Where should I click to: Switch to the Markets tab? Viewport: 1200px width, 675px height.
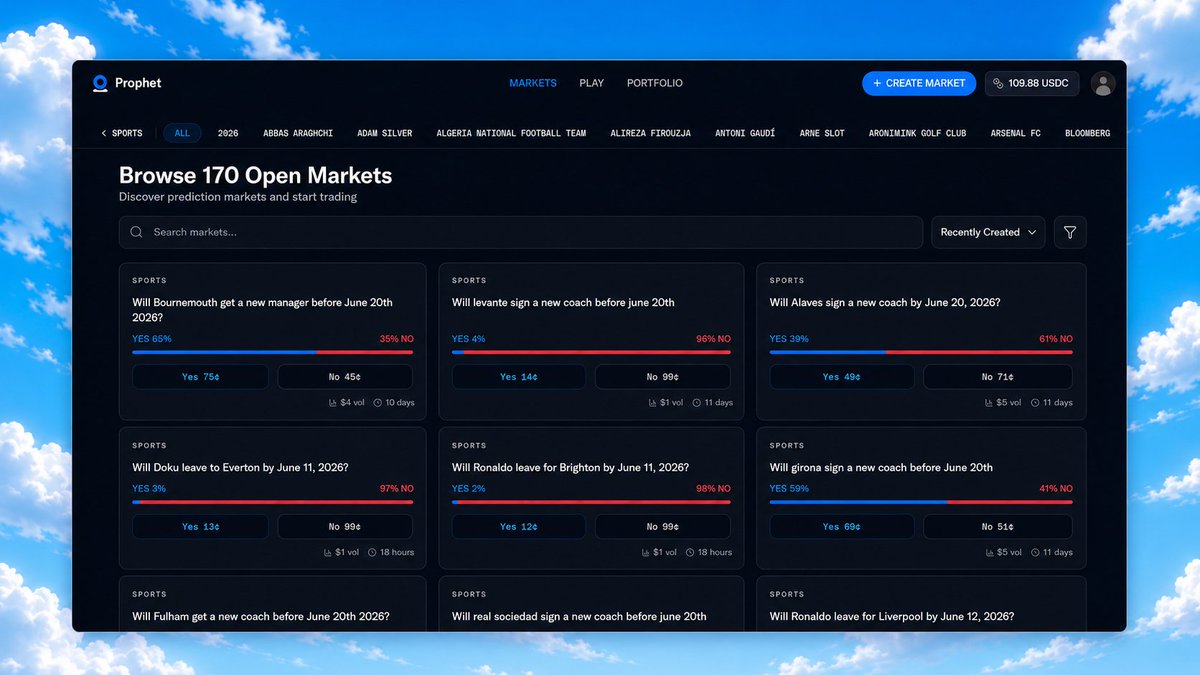click(533, 83)
